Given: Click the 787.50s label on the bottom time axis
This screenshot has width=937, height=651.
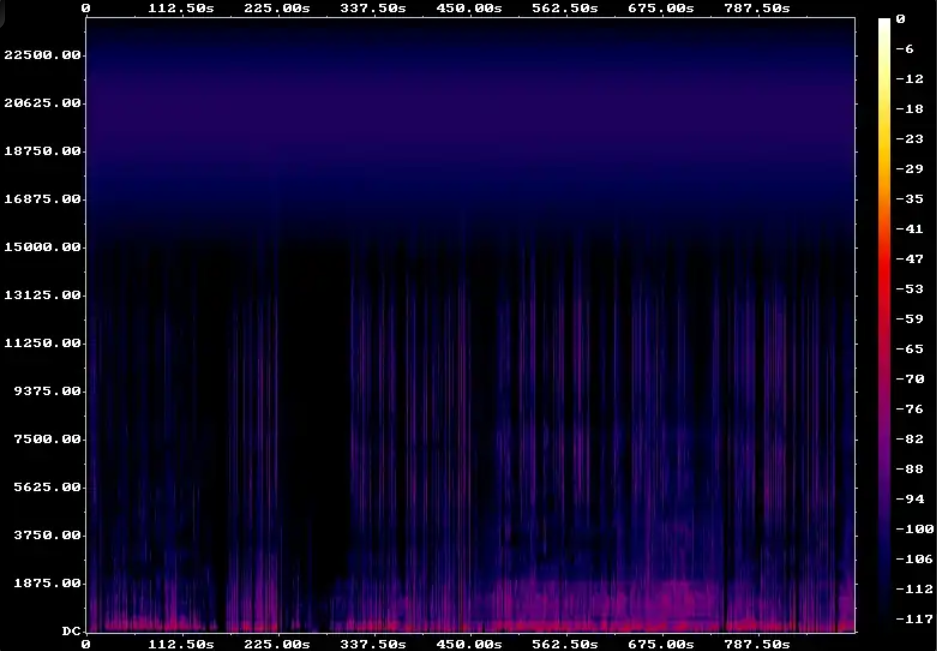Looking at the screenshot, I should 757,644.
